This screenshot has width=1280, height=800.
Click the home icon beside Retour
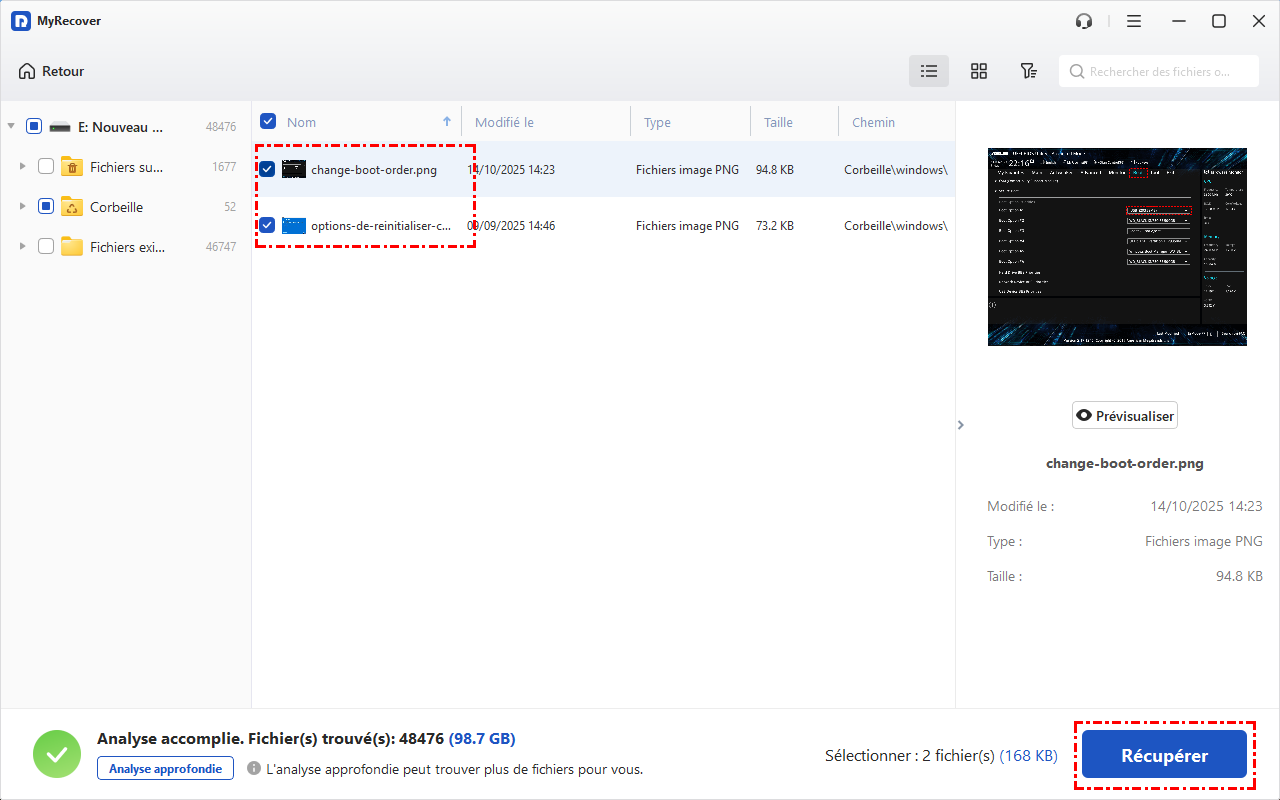coord(27,71)
